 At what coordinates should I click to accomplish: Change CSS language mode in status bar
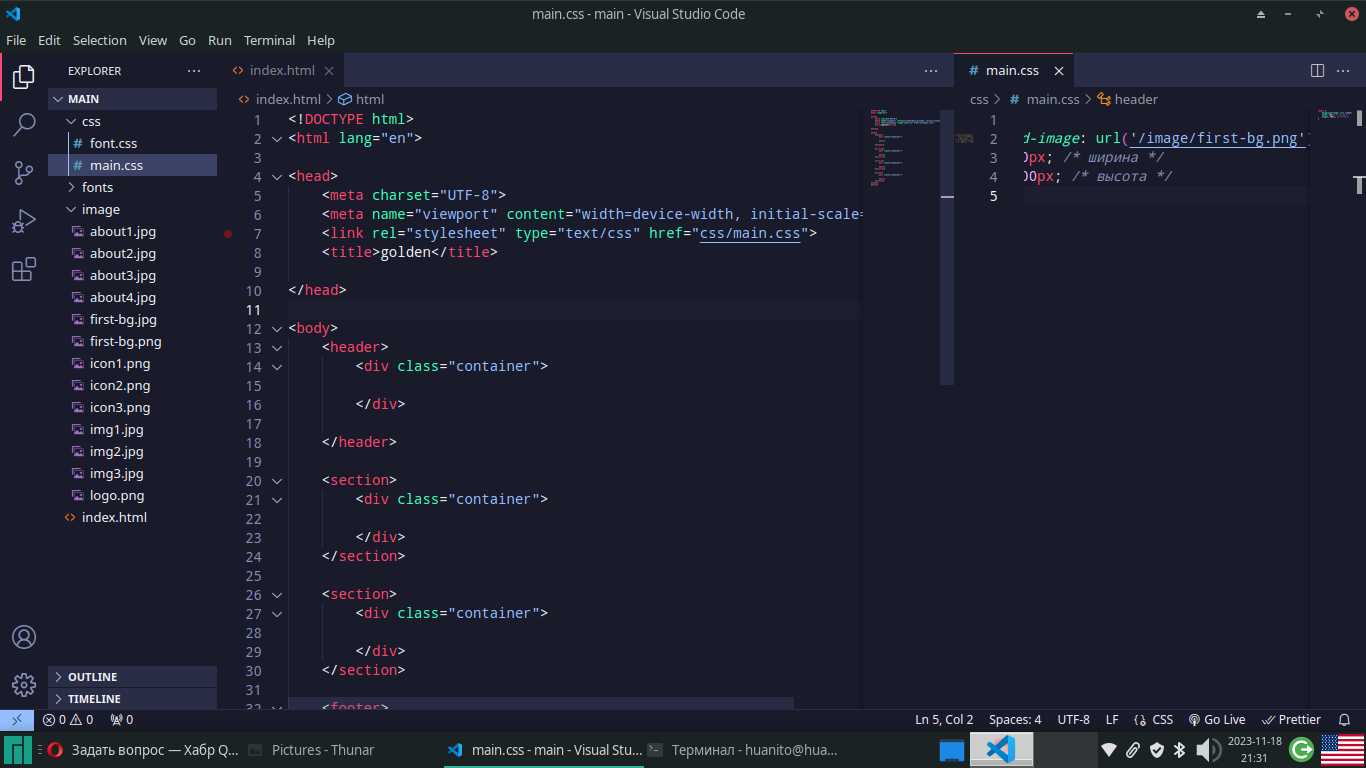click(x=1154, y=720)
